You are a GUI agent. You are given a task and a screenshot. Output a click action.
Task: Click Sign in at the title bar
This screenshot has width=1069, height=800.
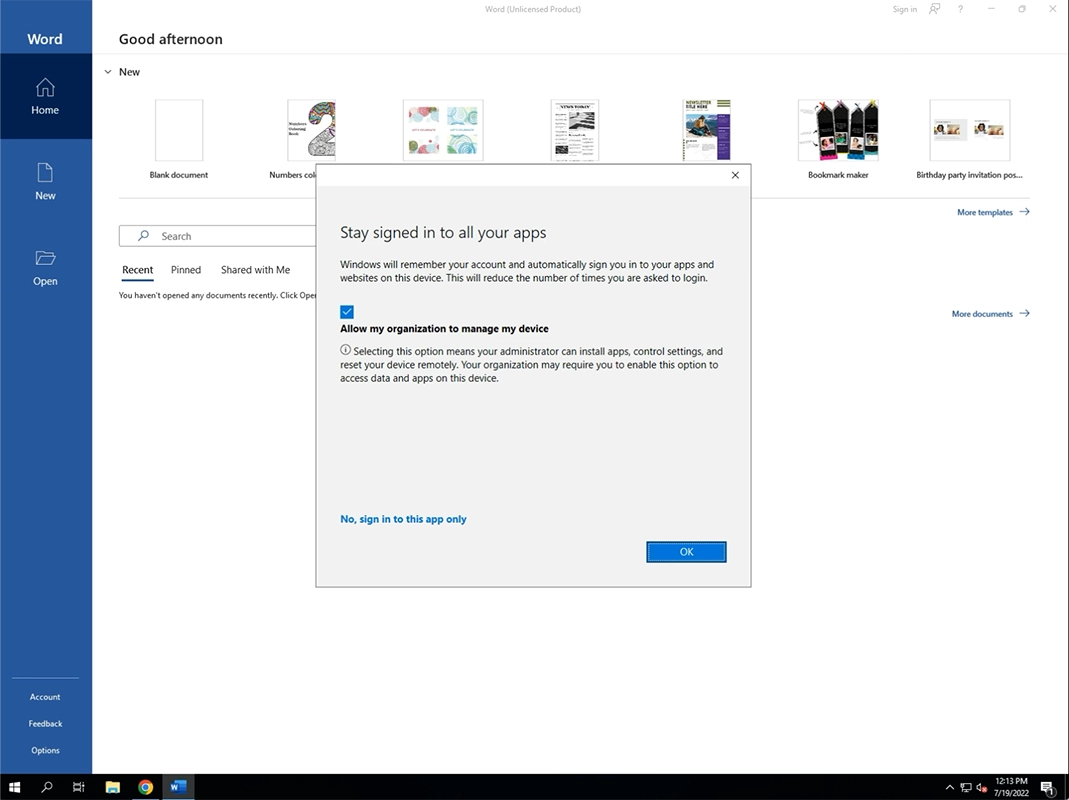pos(905,9)
